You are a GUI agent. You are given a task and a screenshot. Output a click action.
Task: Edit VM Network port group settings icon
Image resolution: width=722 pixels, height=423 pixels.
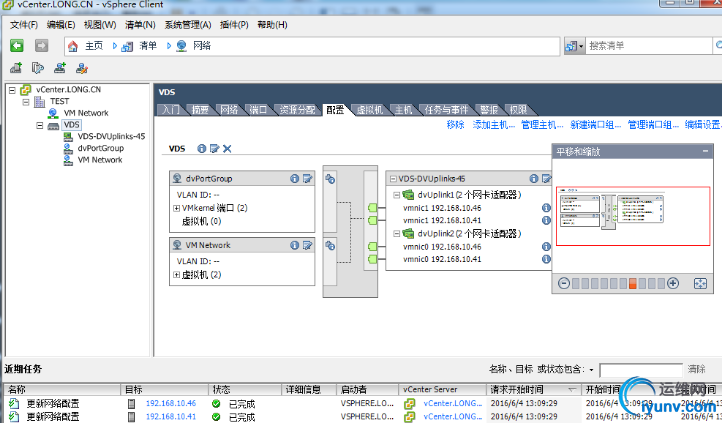308,245
